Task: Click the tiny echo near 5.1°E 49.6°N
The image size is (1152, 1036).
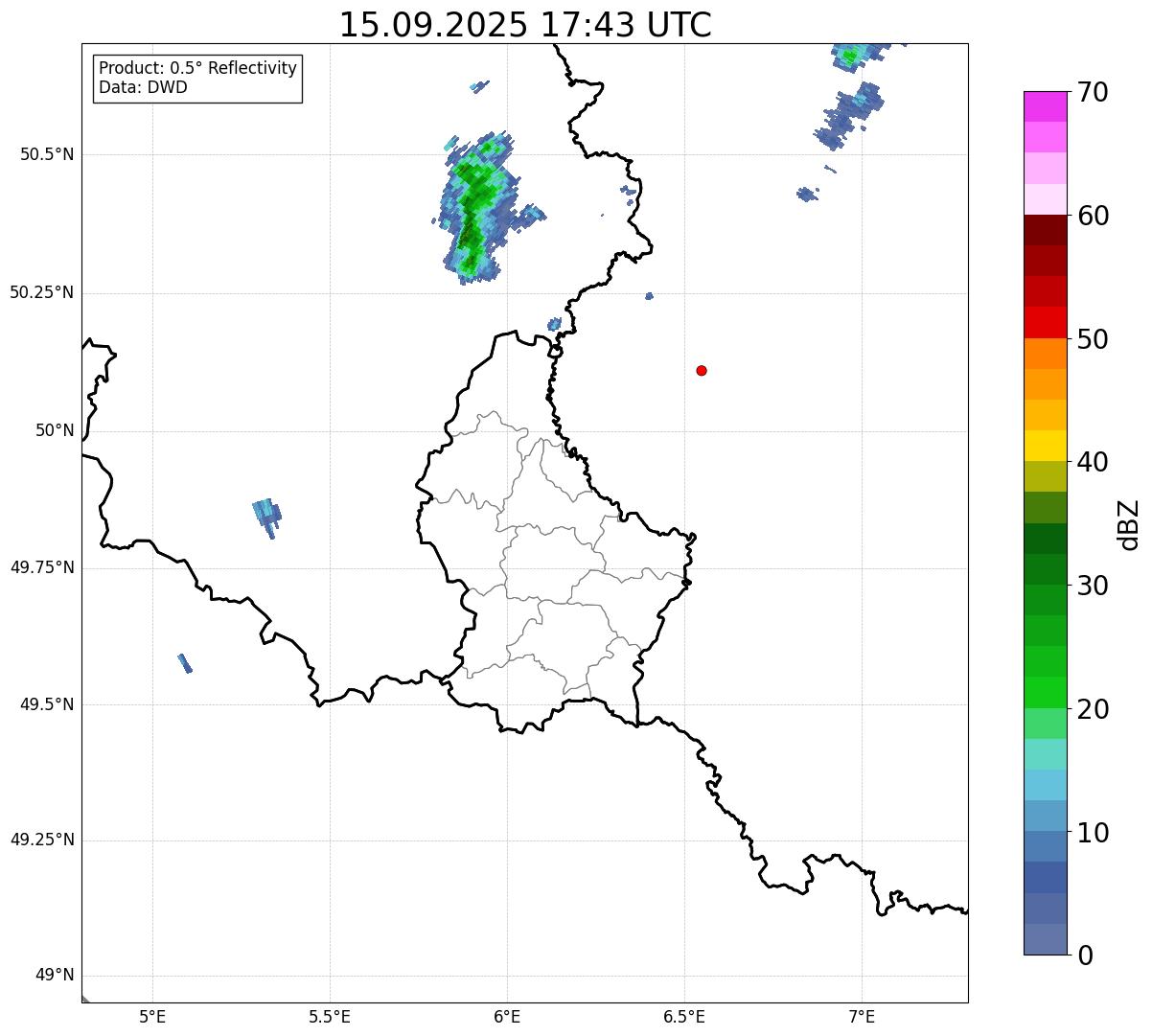Action: coord(185,663)
